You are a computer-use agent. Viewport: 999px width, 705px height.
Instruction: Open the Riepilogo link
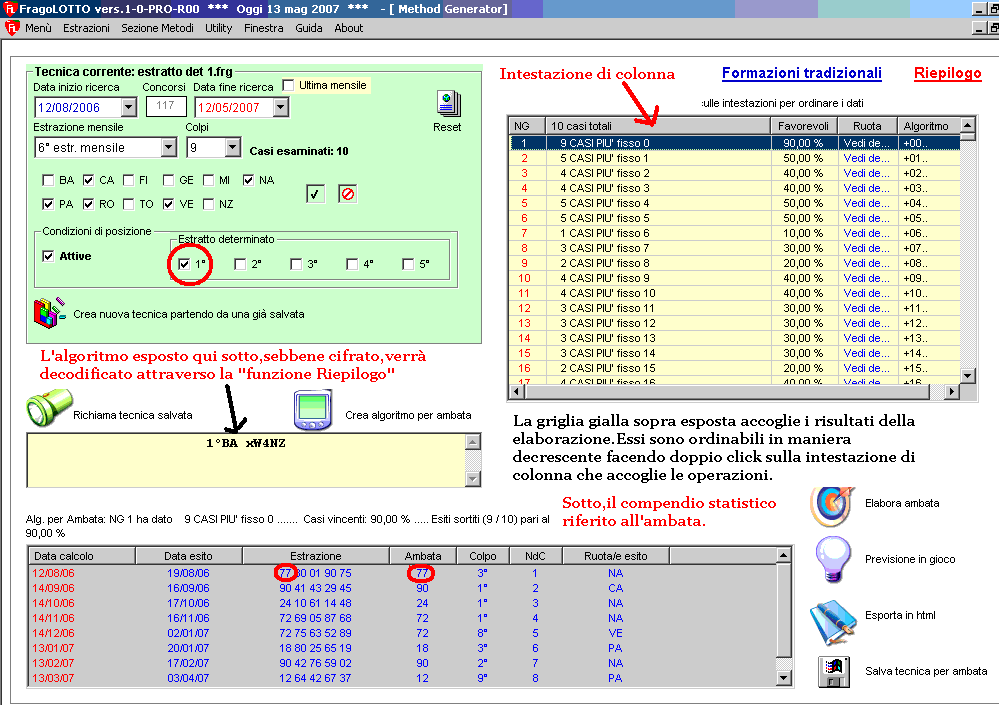[947, 73]
